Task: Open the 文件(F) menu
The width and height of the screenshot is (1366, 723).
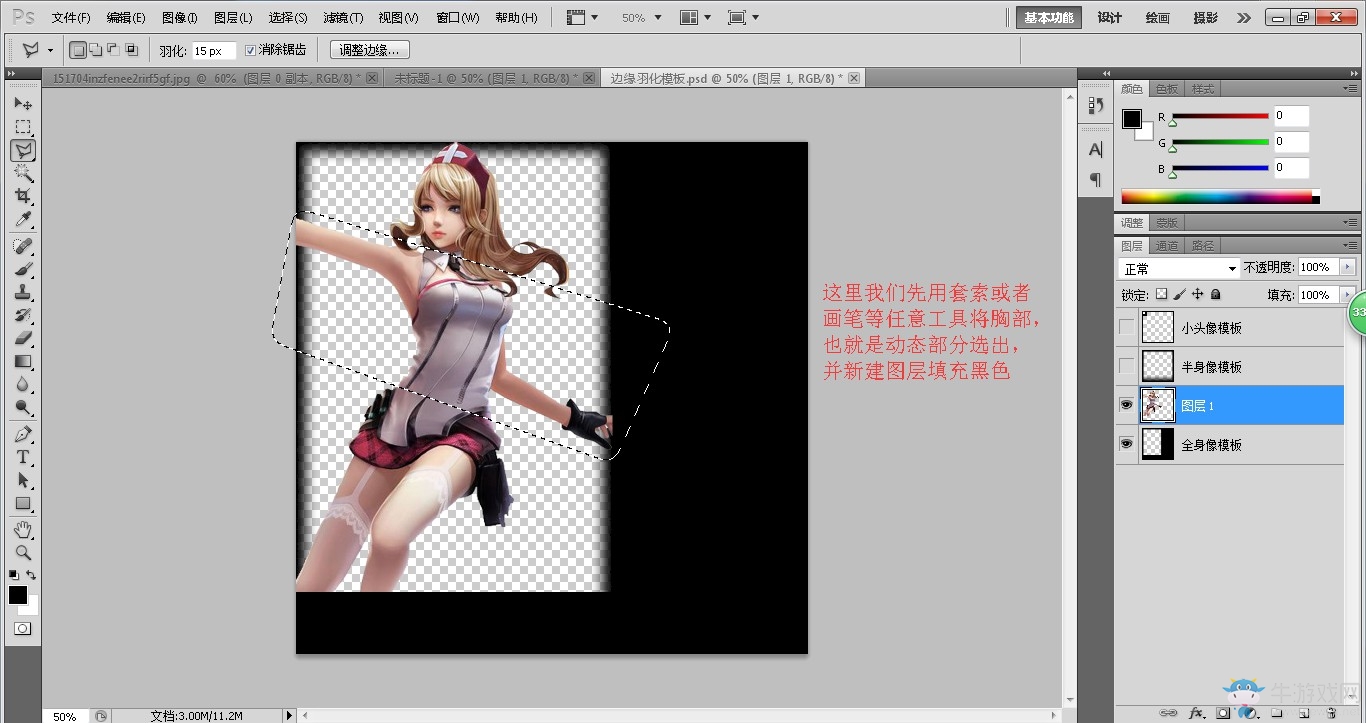Action: [x=71, y=18]
